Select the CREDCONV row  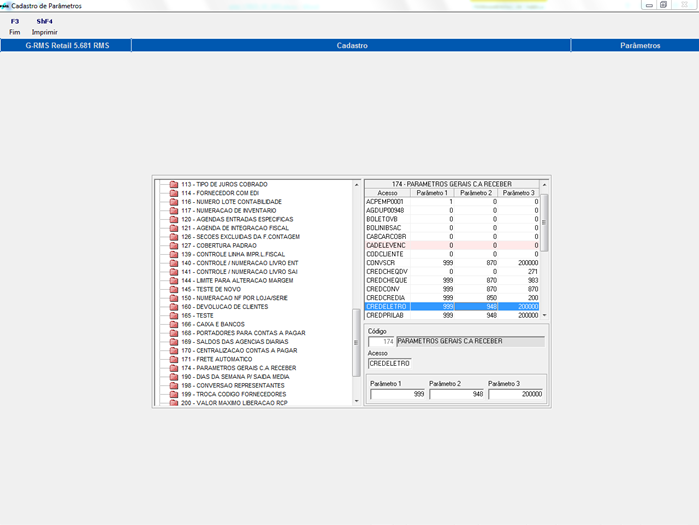(x=452, y=289)
